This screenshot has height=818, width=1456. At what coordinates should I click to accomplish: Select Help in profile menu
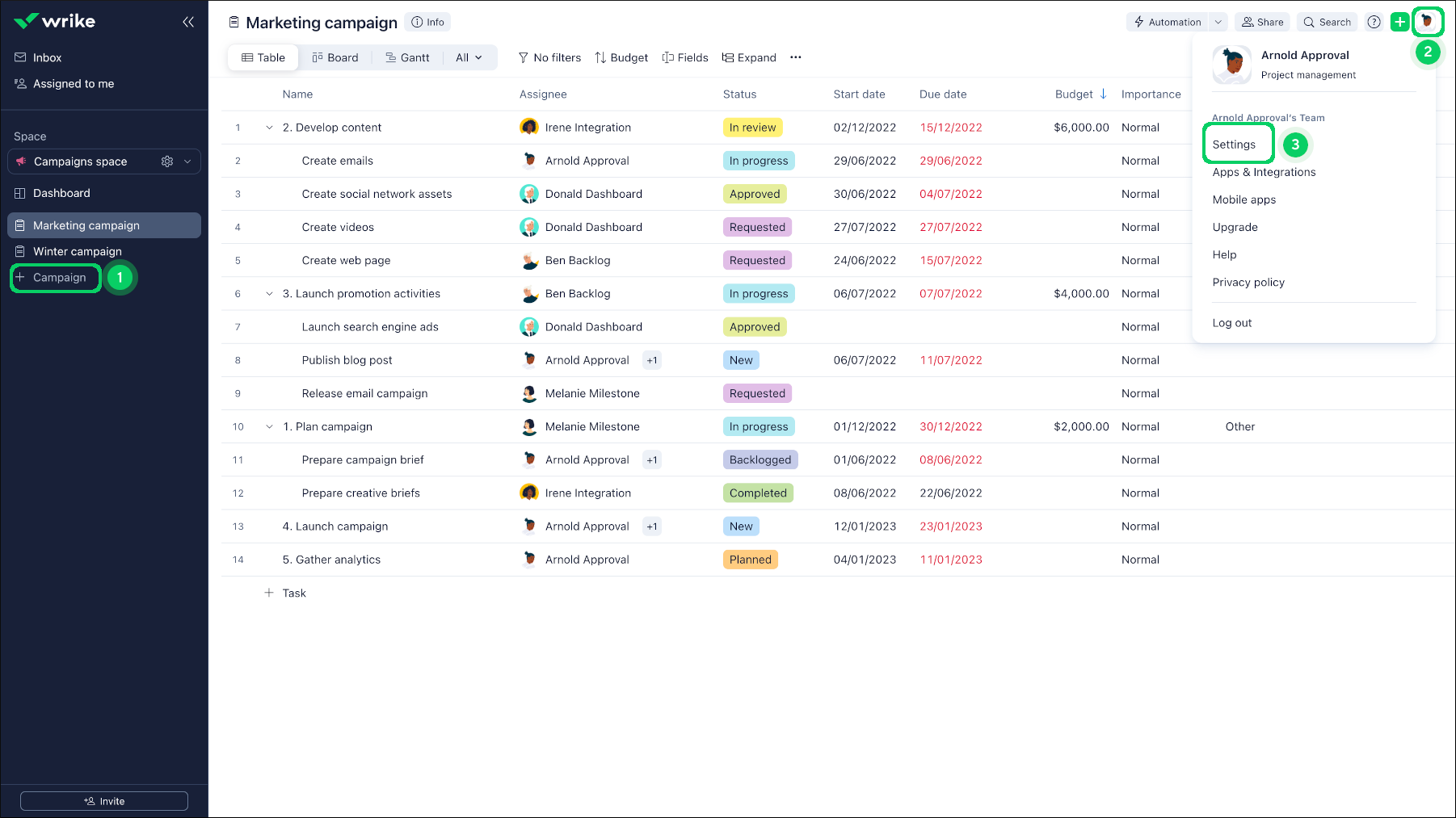click(1224, 254)
